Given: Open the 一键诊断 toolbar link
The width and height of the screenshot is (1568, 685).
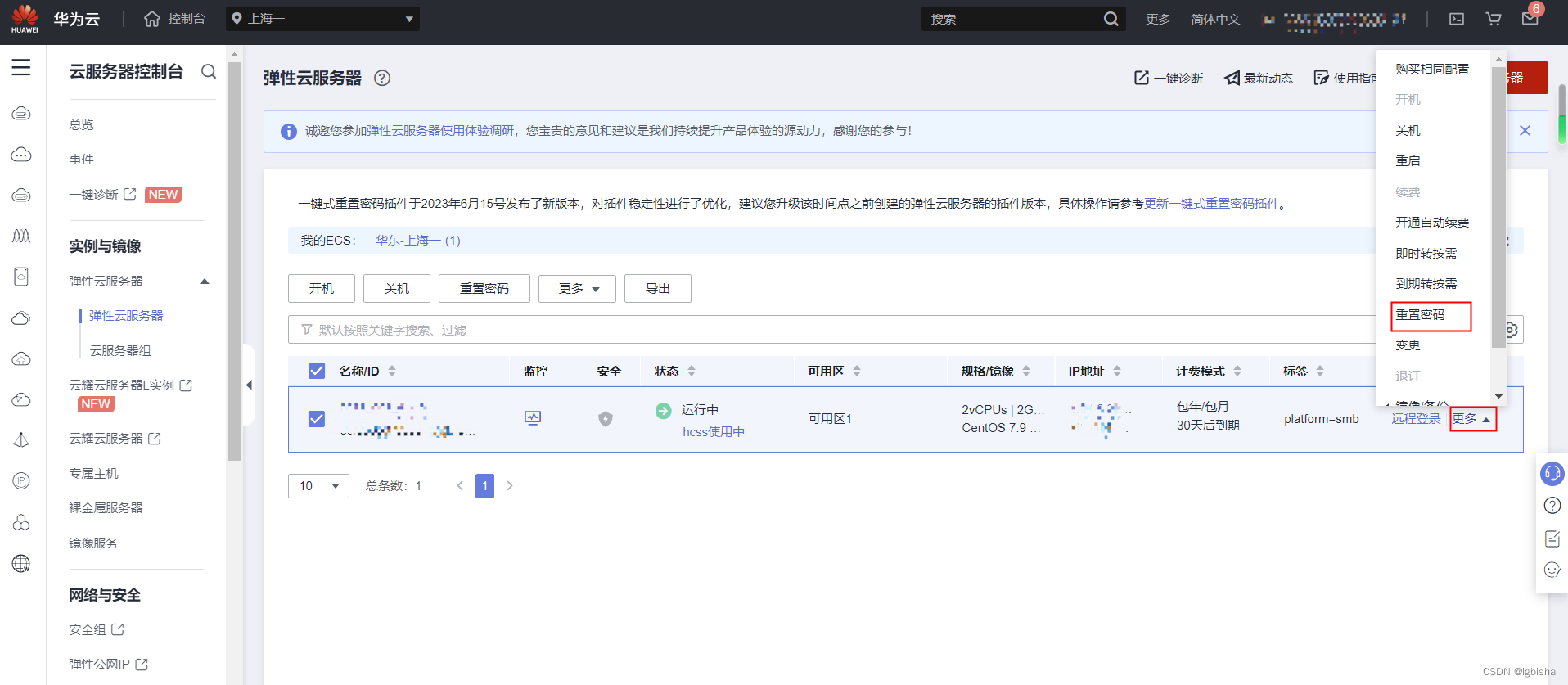Looking at the screenshot, I should (x=1169, y=78).
